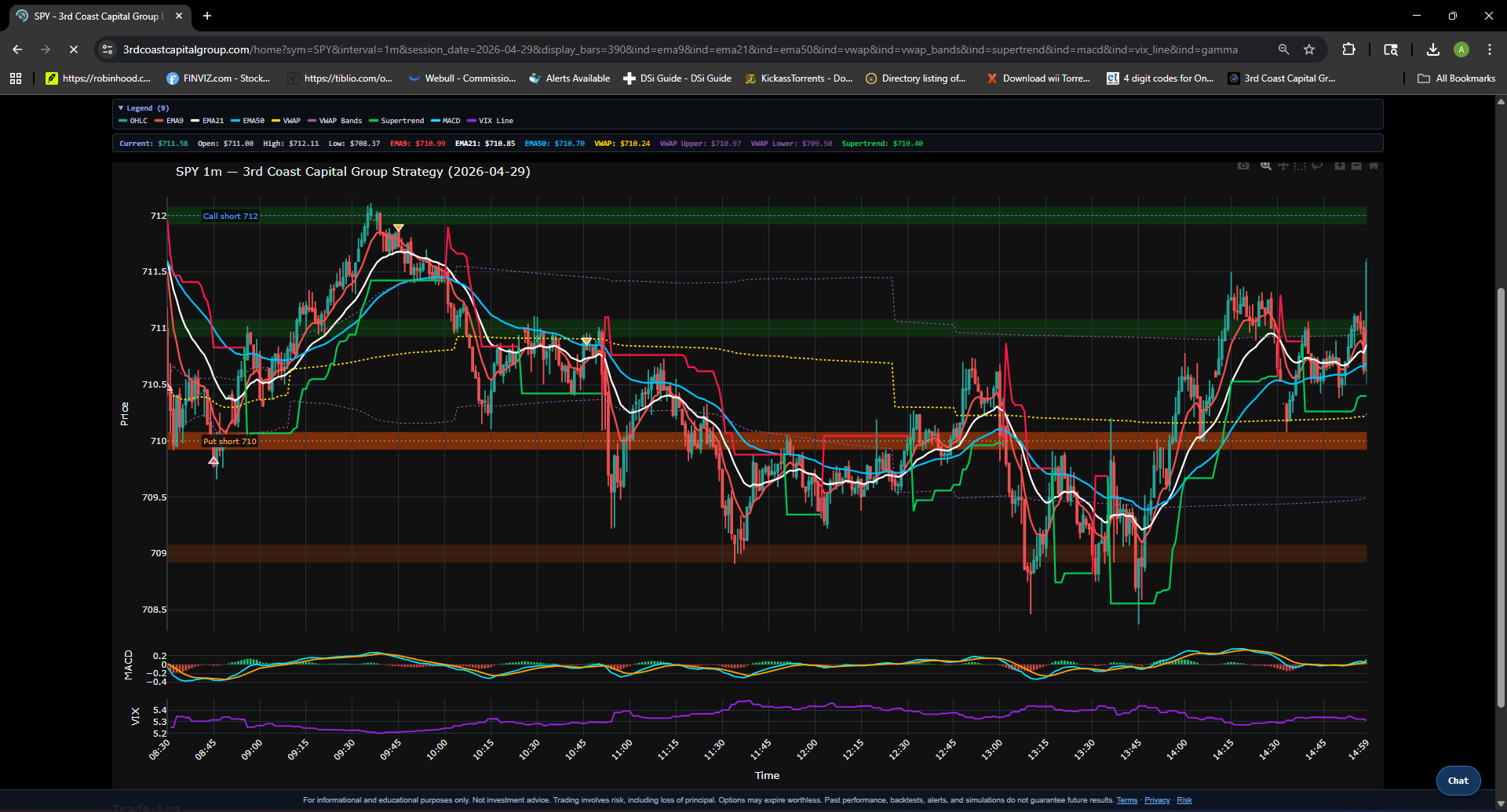Click the chart zoom-out minus icon
The height and width of the screenshot is (812, 1507).
(1356, 166)
